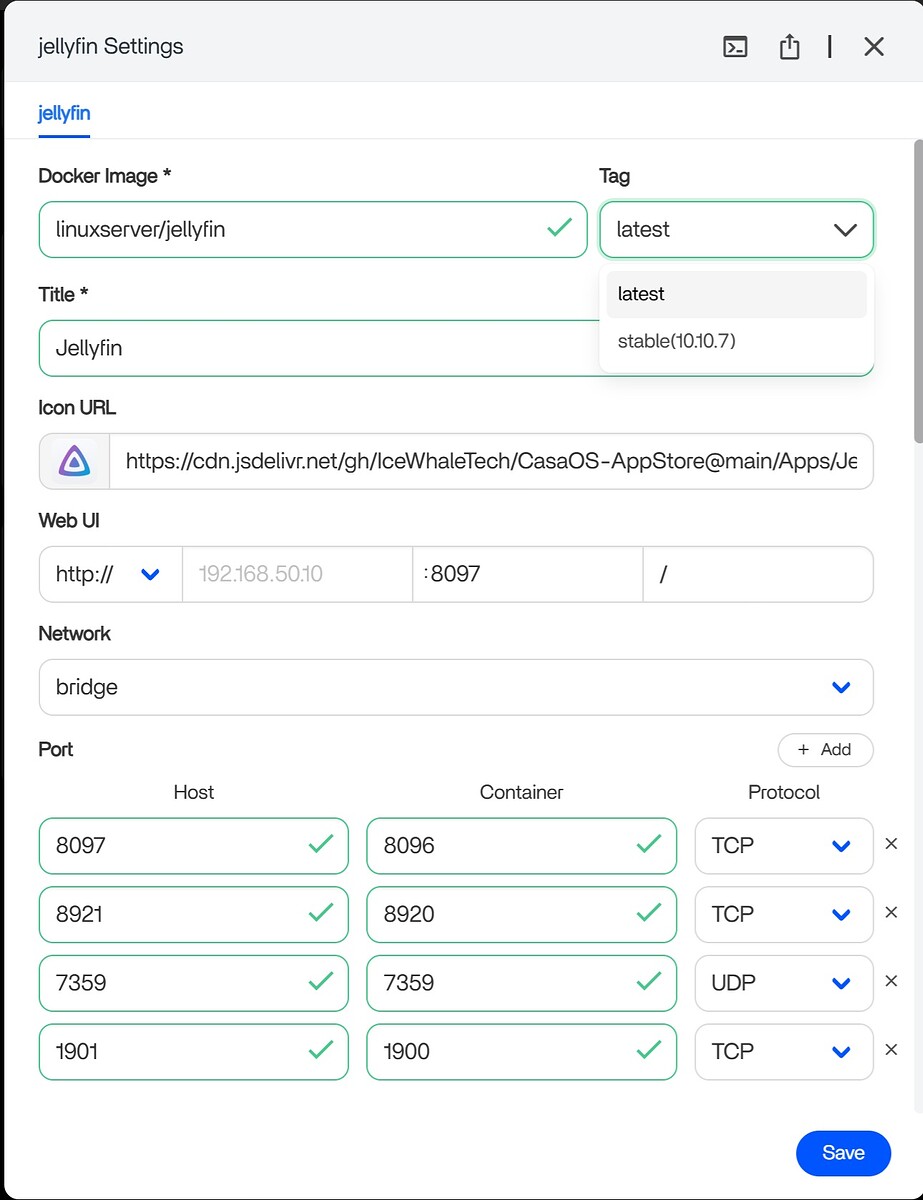Edit container port 7359 field
Viewport: 923px width, 1200px height.
click(521, 983)
